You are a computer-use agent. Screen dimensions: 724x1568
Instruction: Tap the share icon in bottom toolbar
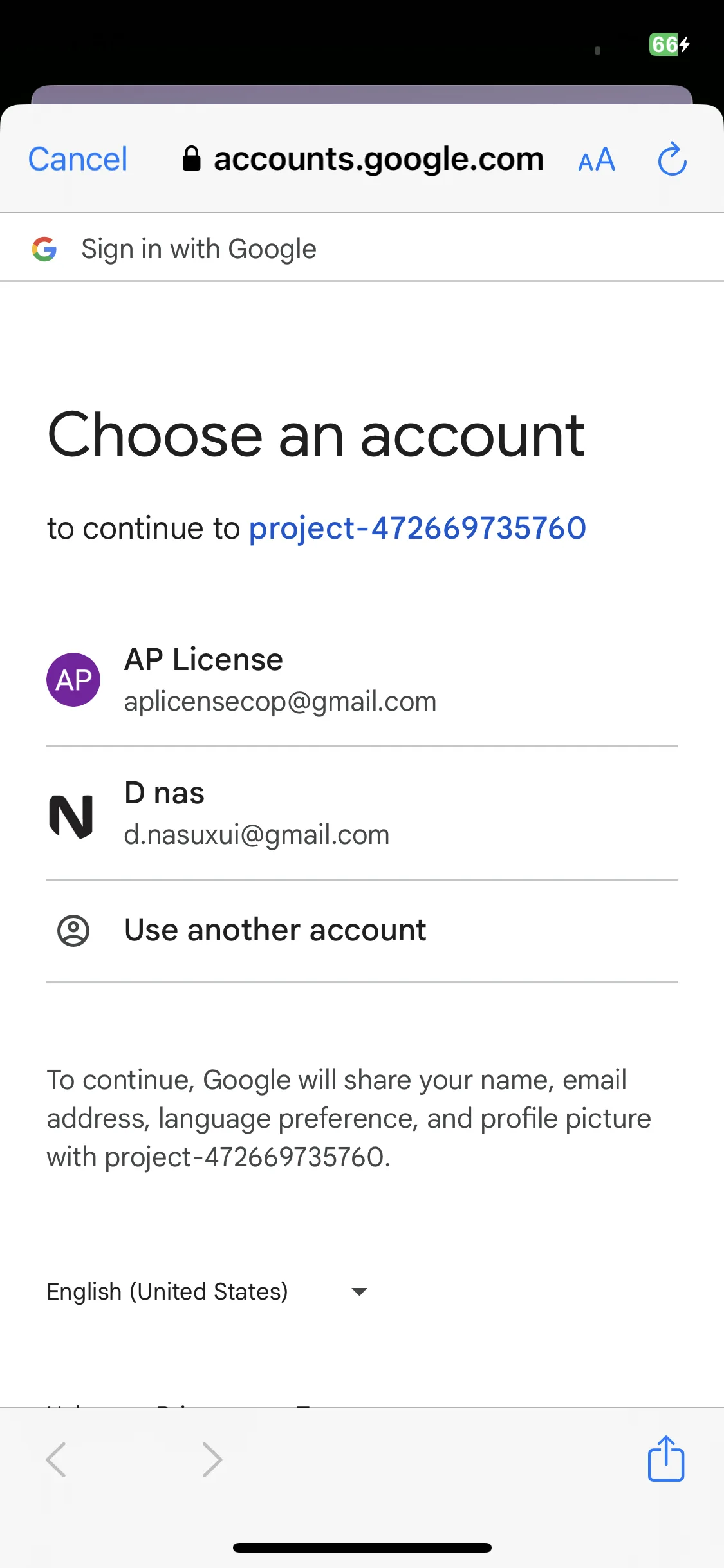(x=665, y=1458)
